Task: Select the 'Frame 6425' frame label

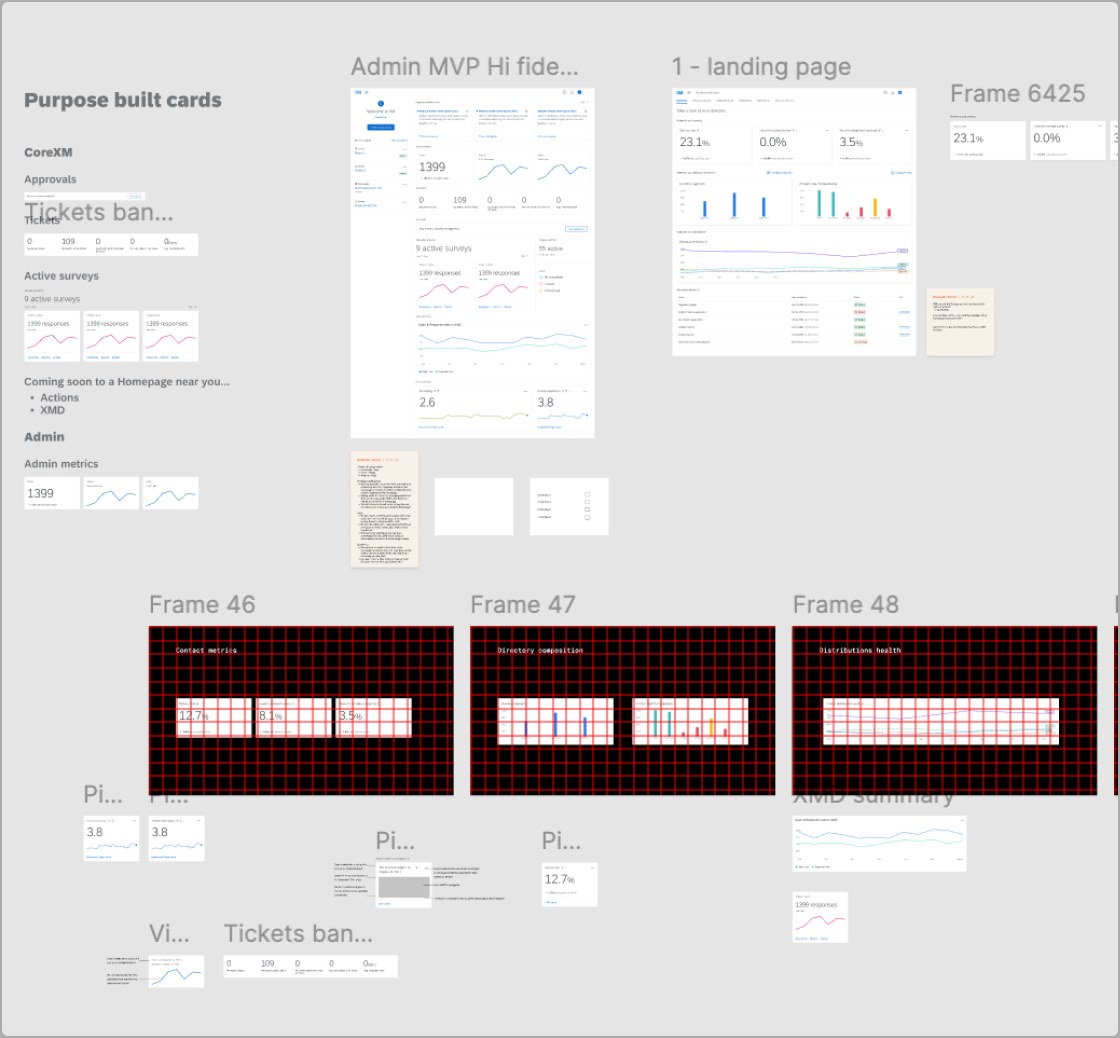Action: point(1017,94)
